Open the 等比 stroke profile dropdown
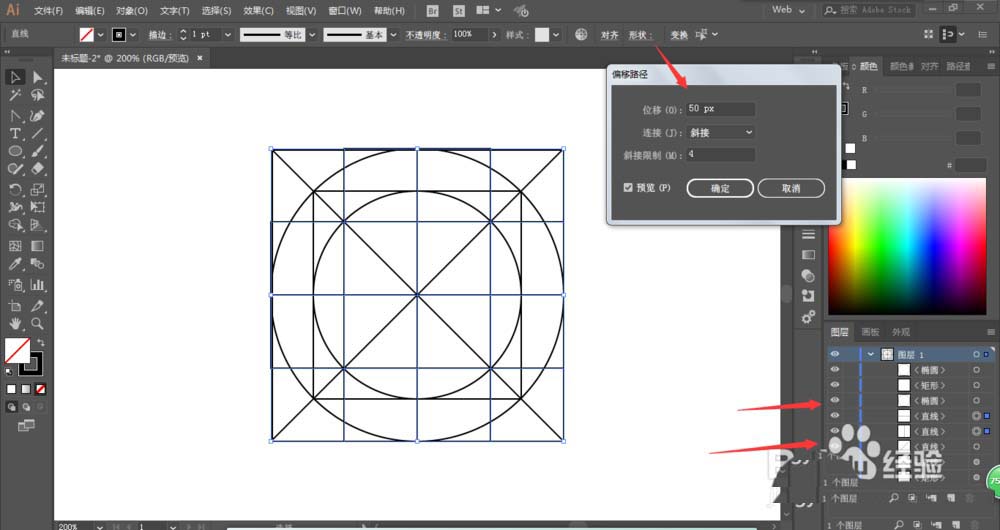The height and width of the screenshot is (530, 1000). (312, 34)
